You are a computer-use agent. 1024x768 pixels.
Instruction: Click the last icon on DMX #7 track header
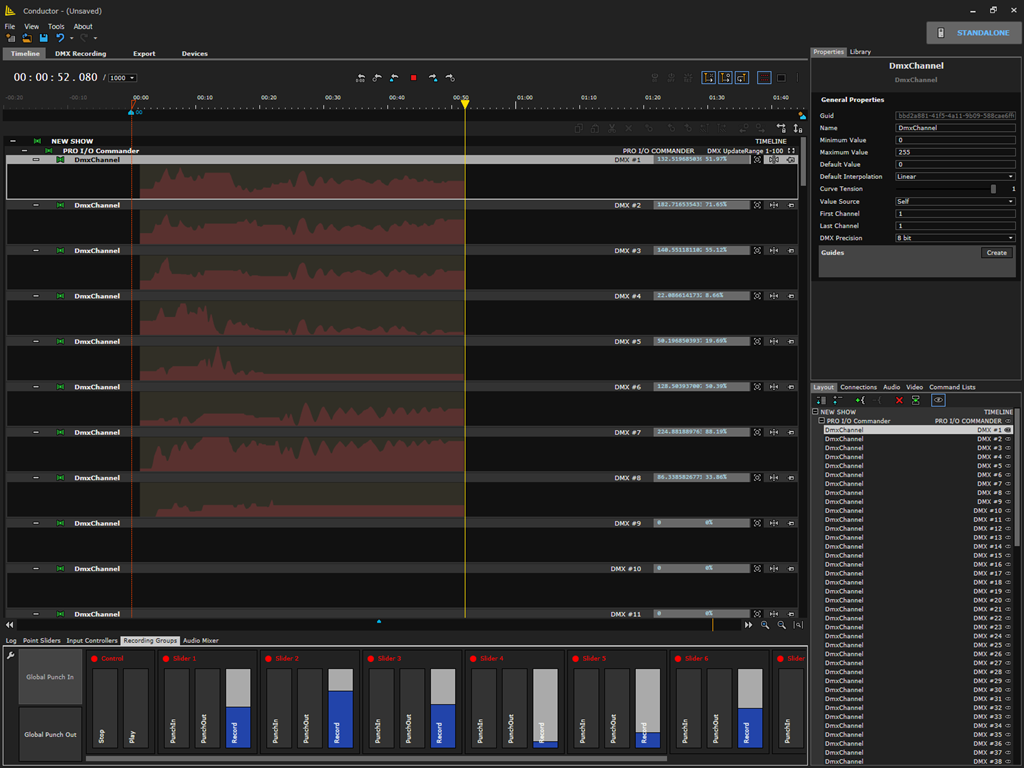791,432
